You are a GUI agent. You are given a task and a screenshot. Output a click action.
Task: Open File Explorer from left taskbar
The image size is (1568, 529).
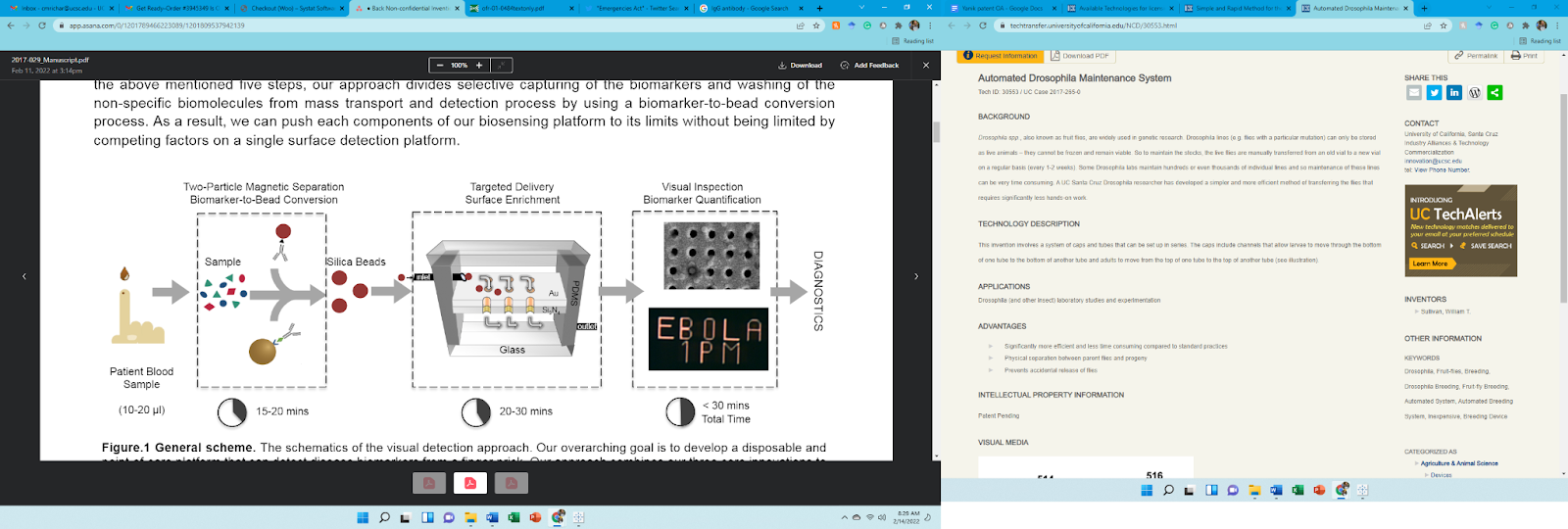(x=470, y=517)
